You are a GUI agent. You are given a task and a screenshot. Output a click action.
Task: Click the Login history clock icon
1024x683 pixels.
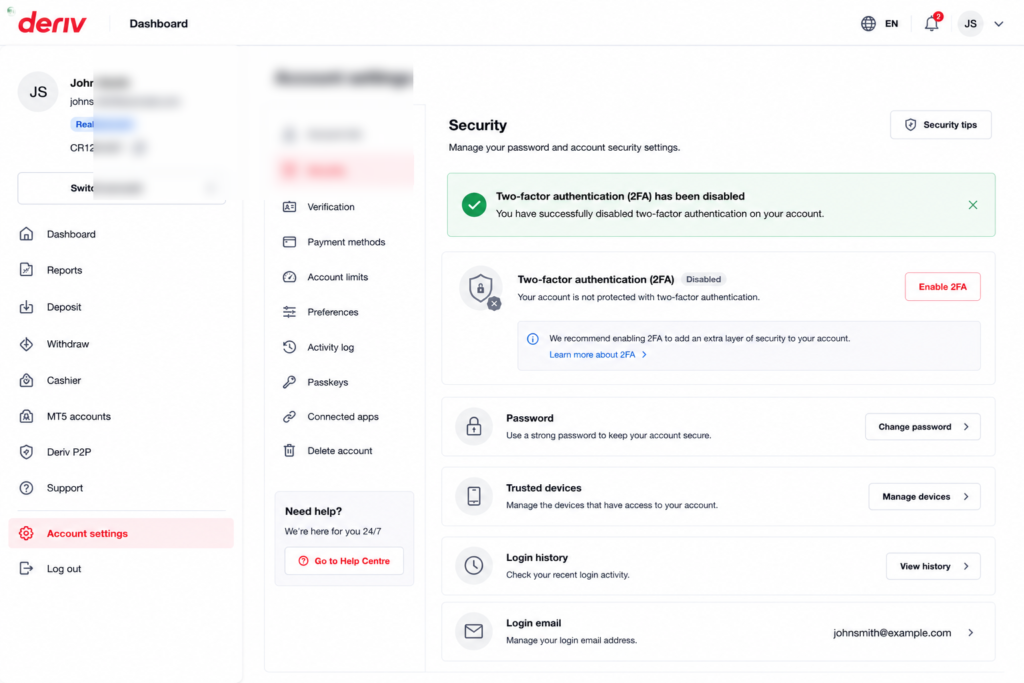pyautogui.click(x=473, y=565)
